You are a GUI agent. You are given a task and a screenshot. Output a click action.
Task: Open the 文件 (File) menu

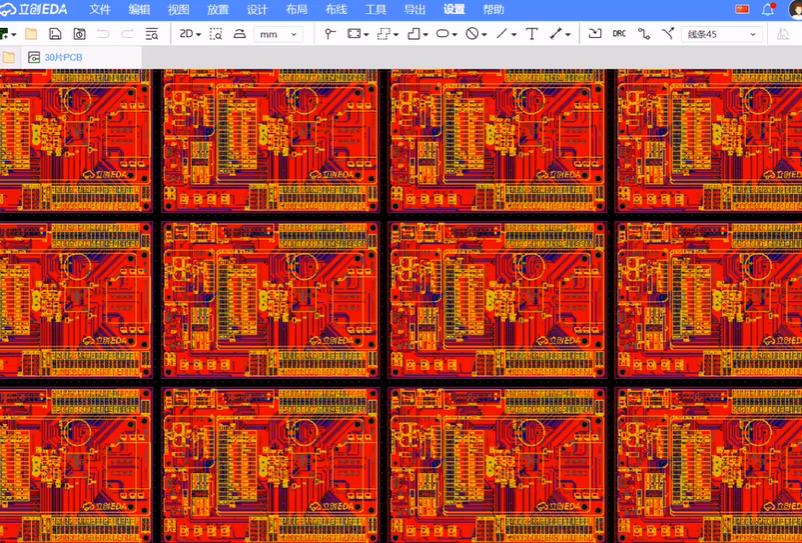click(x=100, y=9)
